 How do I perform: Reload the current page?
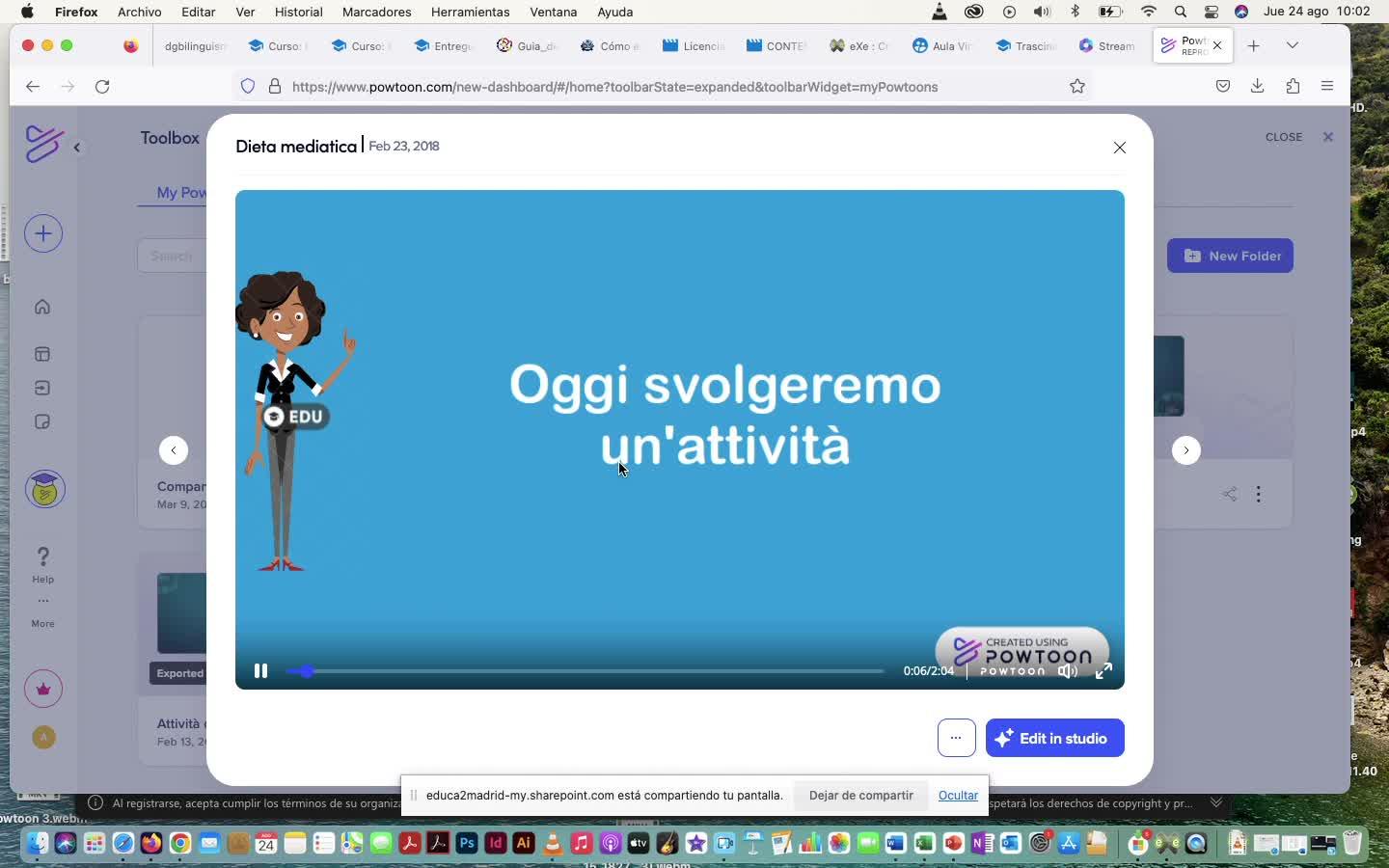102,87
